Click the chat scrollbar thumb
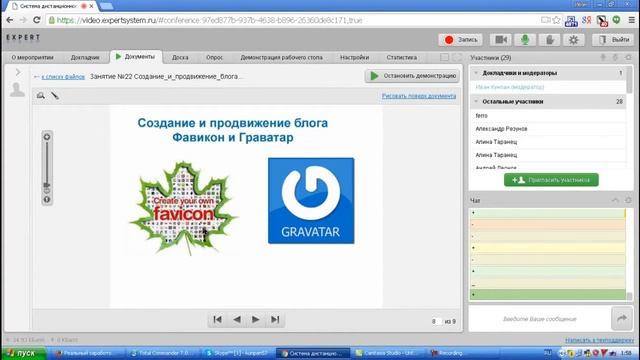This screenshot has width=640, height=360. [629, 296]
